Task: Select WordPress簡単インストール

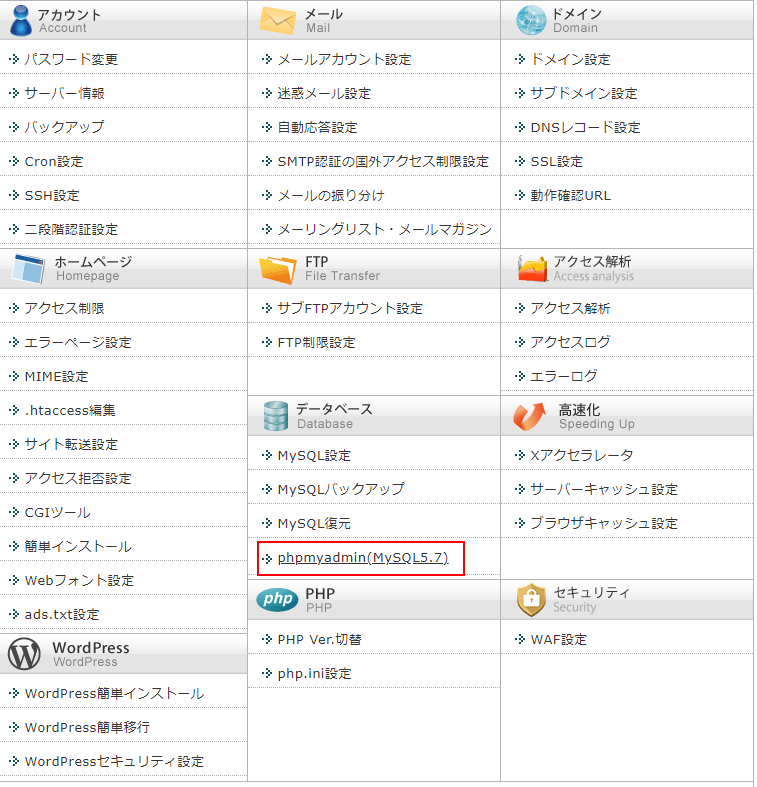Action: 114,694
